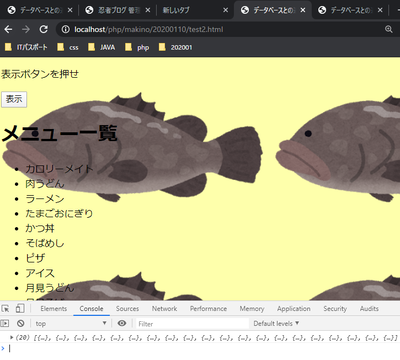Switch to the Elements tab
The height and width of the screenshot is (360, 400).
tap(54, 309)
